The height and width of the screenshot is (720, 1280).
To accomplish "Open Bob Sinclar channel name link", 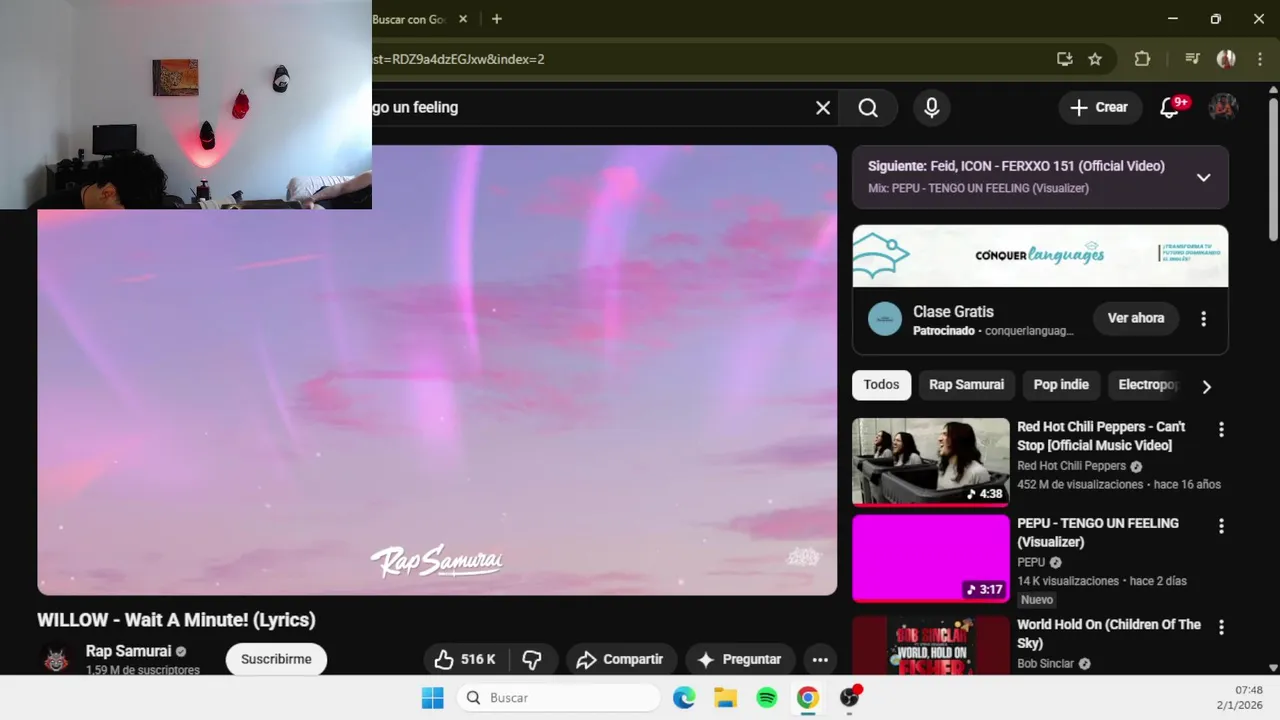I will pyautogui.click(x=1045, y=664).
